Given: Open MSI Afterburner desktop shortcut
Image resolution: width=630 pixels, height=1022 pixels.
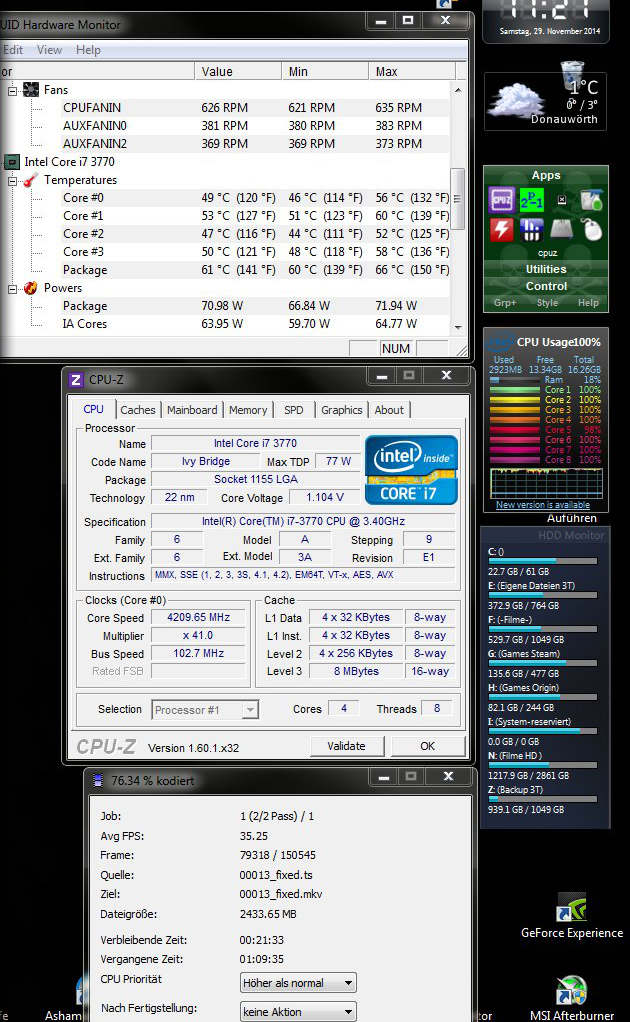Looking at the screenshot, I should [571, 997].
